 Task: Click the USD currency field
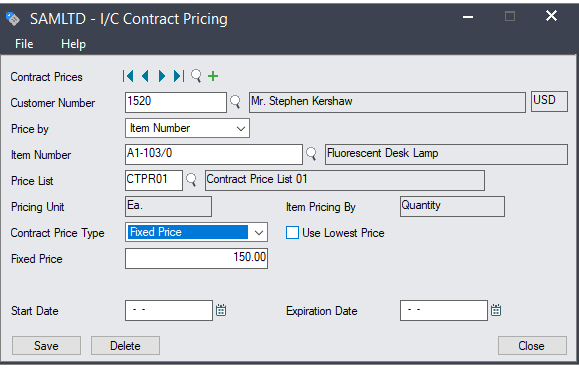[549, 102]
